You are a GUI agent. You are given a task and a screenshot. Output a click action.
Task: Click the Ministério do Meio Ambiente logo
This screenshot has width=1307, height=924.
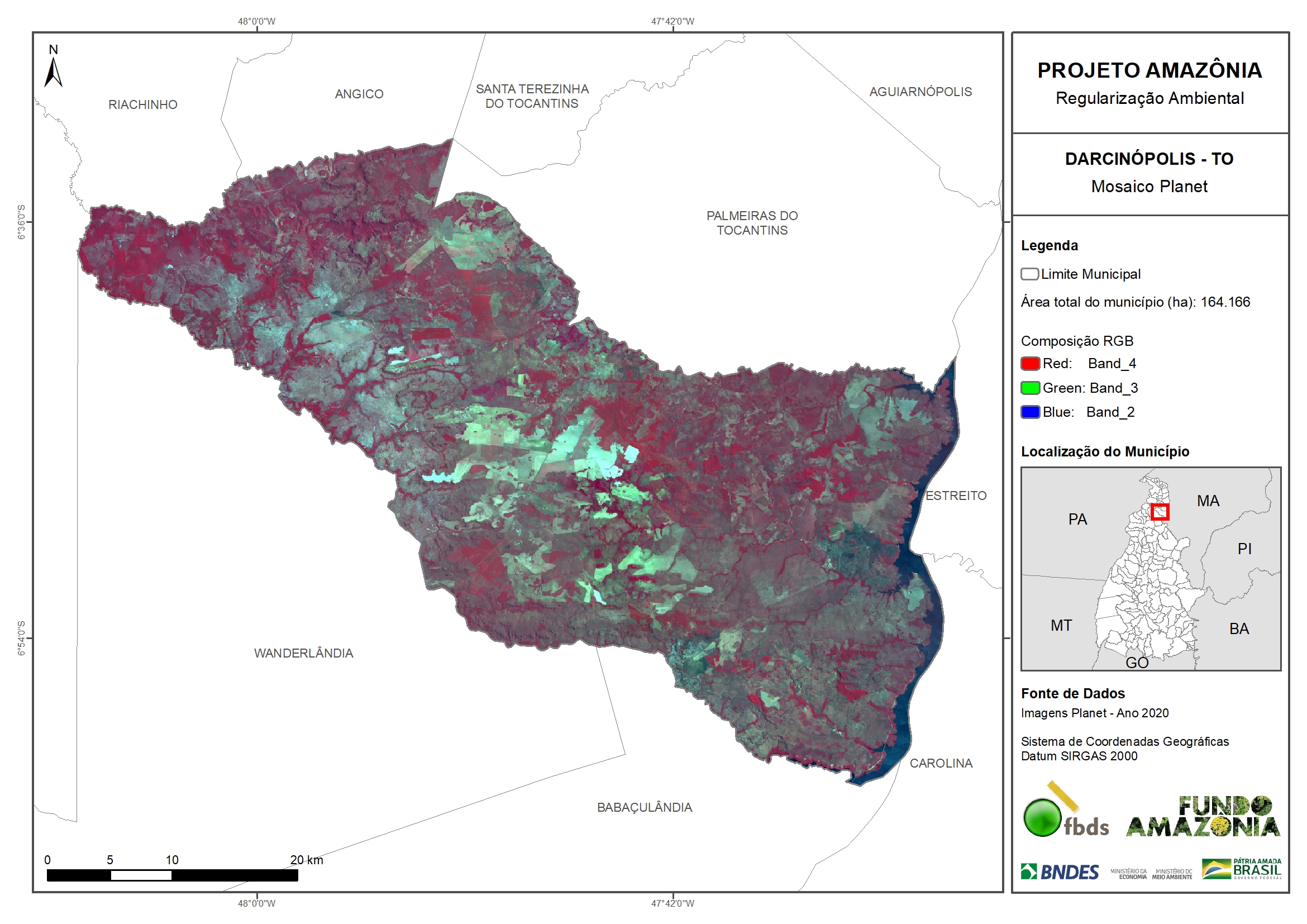point(1171,874)
